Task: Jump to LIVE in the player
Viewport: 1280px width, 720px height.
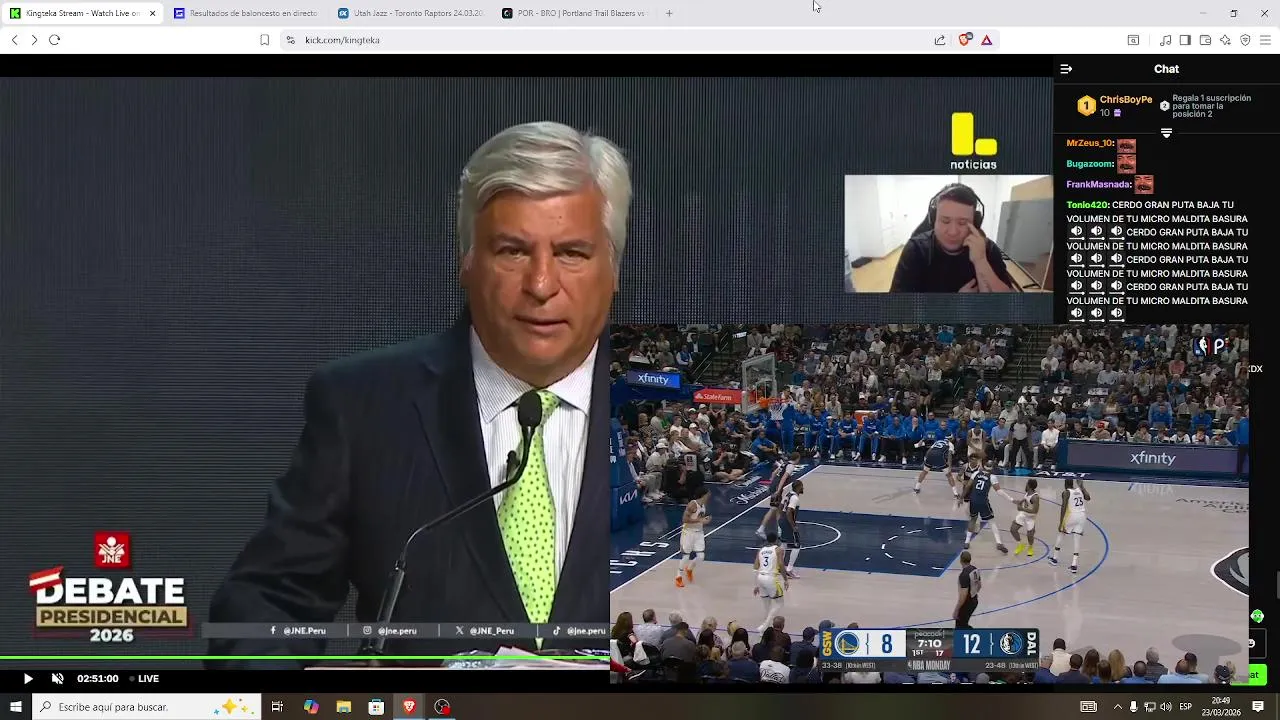Action: [144, 678]
